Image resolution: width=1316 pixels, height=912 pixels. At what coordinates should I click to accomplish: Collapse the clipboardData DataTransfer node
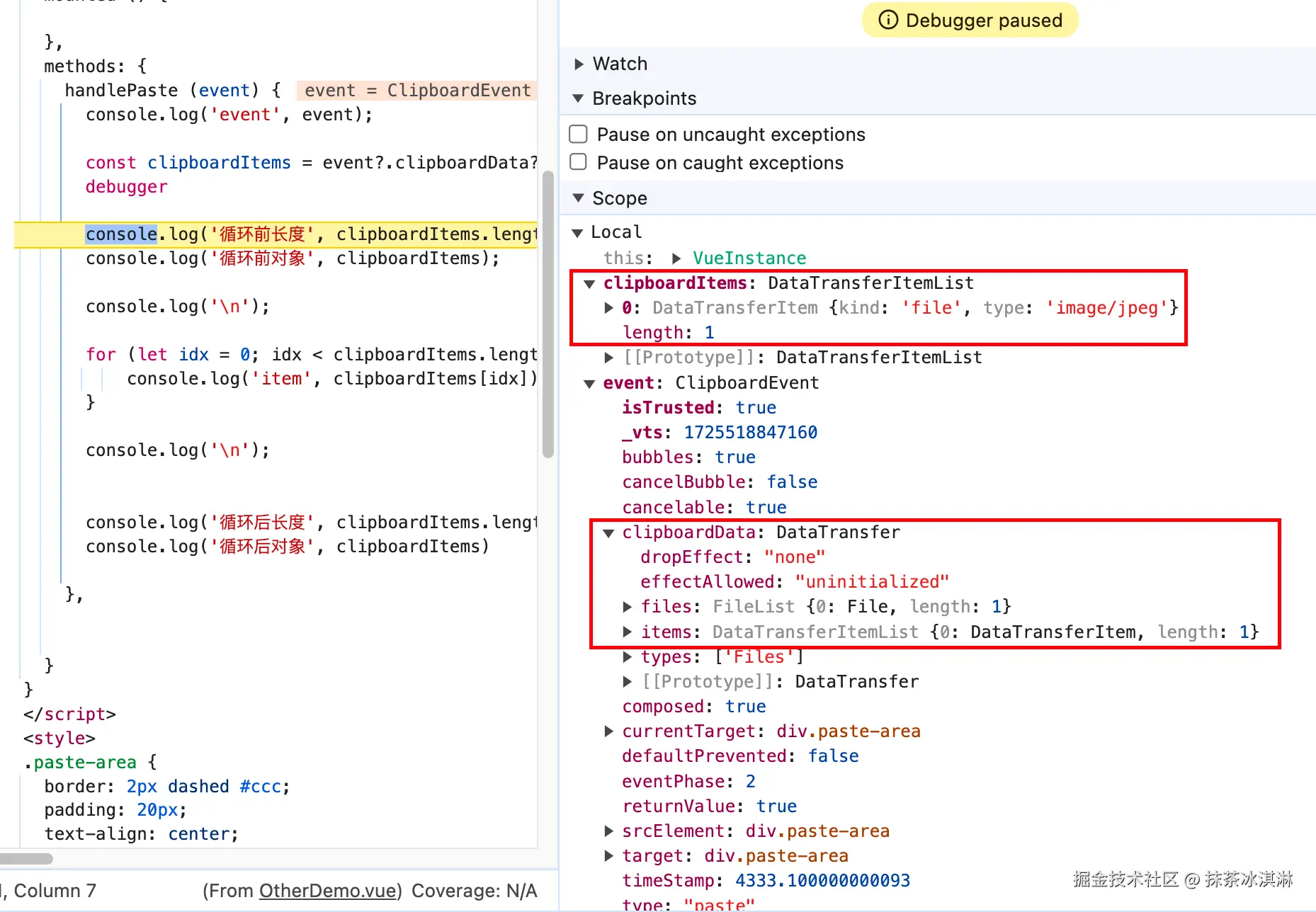pos(608,532)
